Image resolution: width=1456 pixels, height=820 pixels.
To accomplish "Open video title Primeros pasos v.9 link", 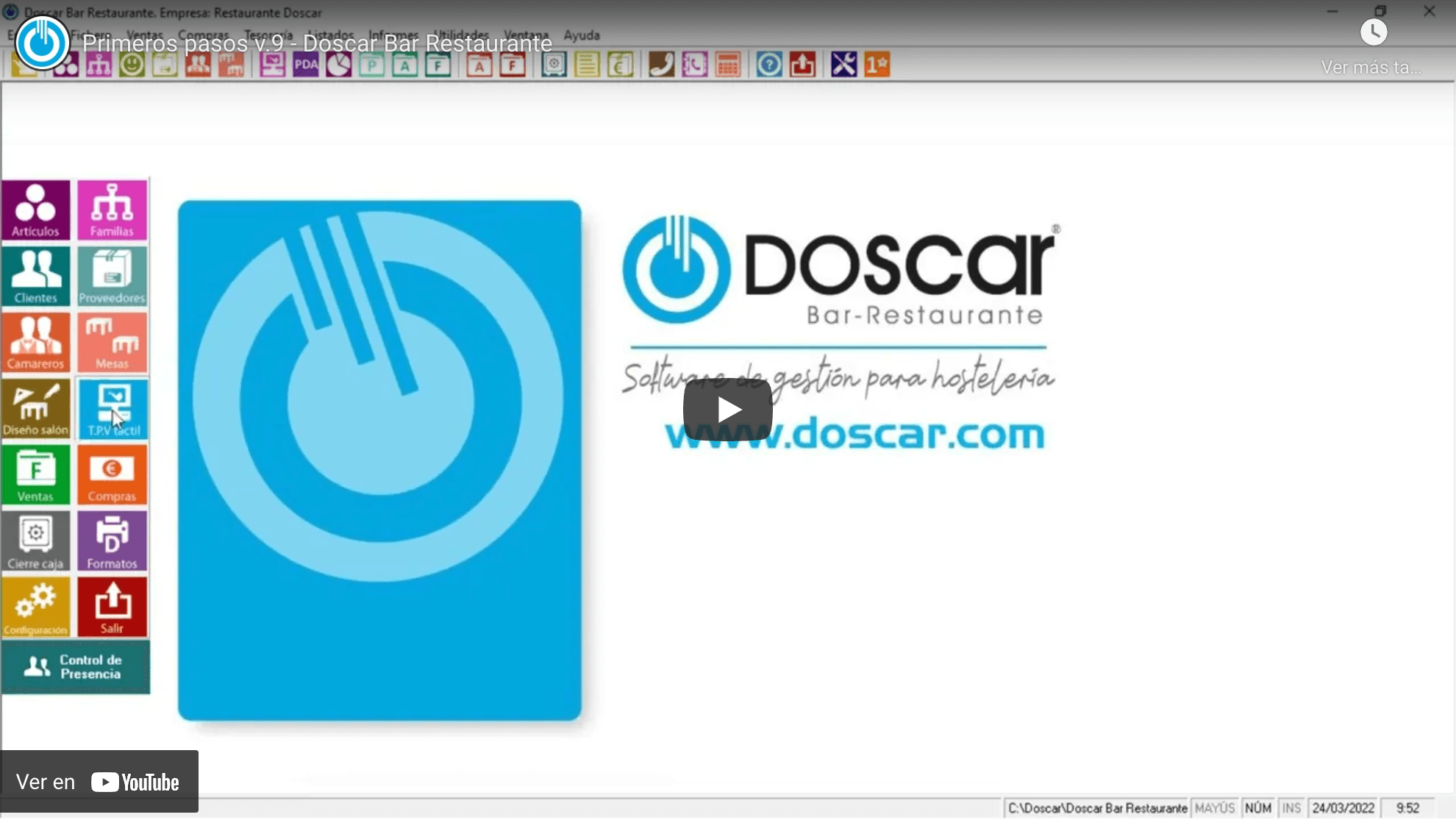I will click(x=317, y=43).
